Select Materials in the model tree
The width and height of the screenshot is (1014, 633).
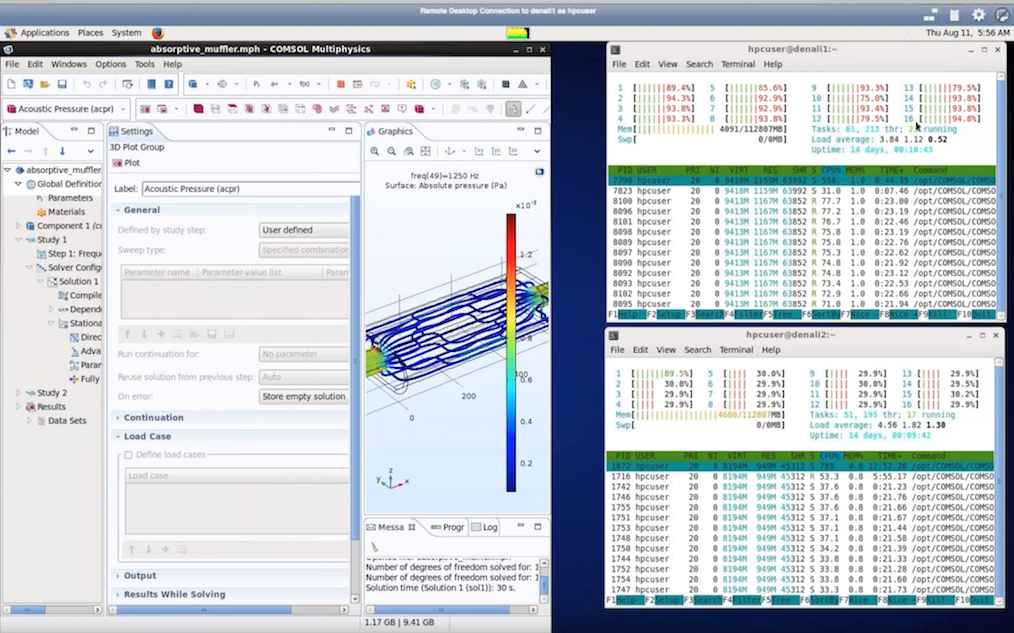coord(66,212)
